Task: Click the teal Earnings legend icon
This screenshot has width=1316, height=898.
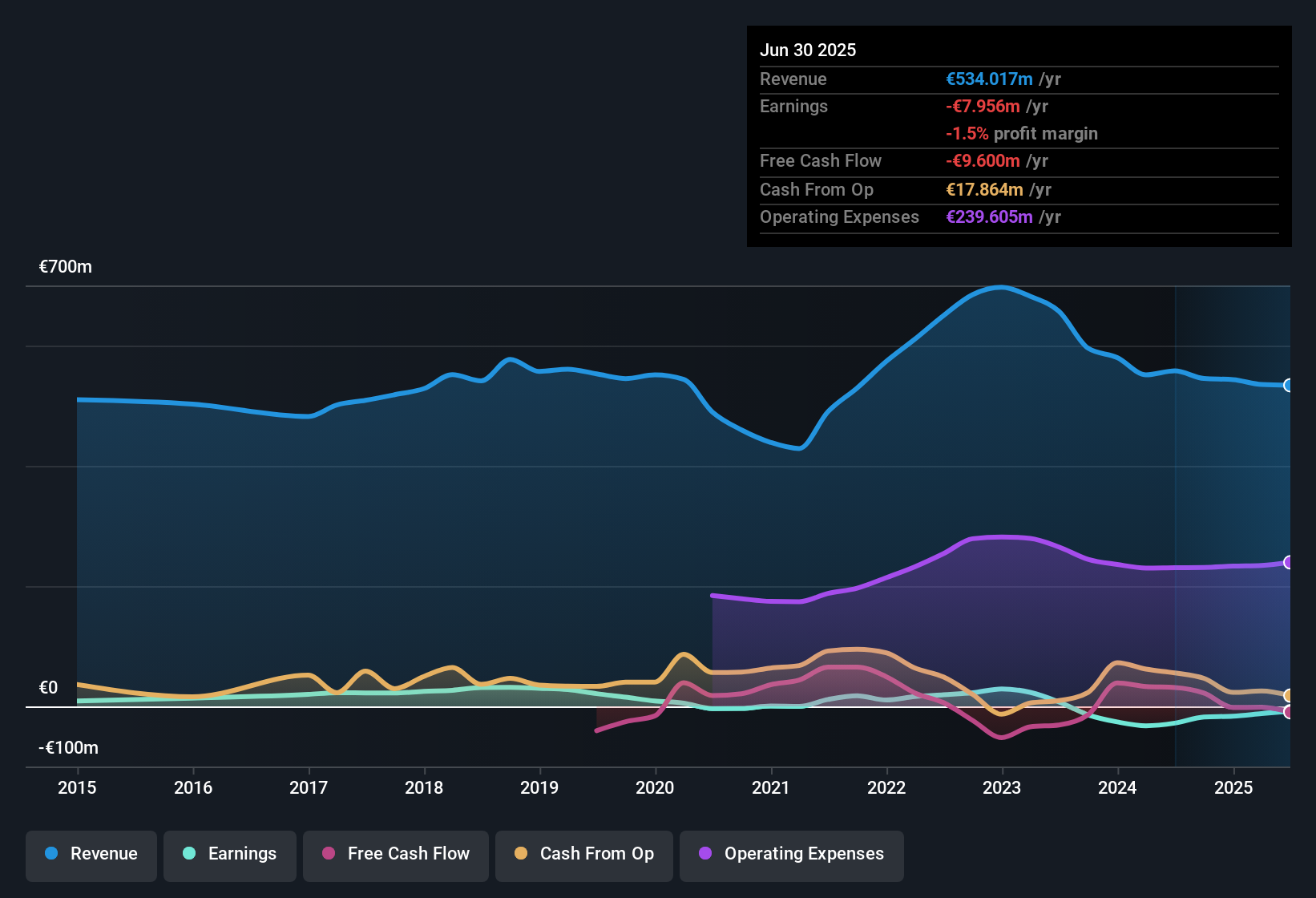Action: coord(188,854)
